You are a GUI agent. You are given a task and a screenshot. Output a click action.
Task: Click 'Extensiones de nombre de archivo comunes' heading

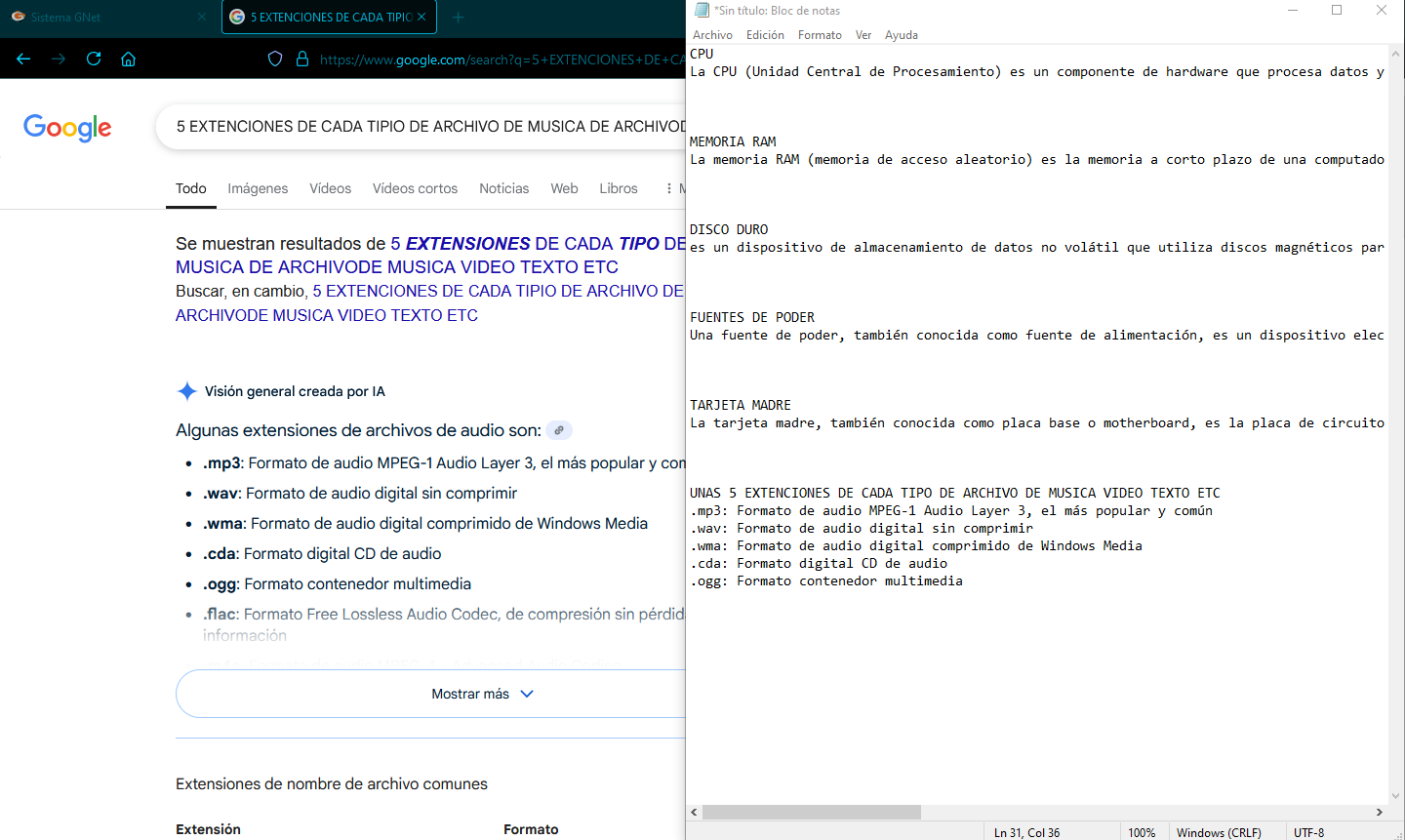(x=332, y=783)
